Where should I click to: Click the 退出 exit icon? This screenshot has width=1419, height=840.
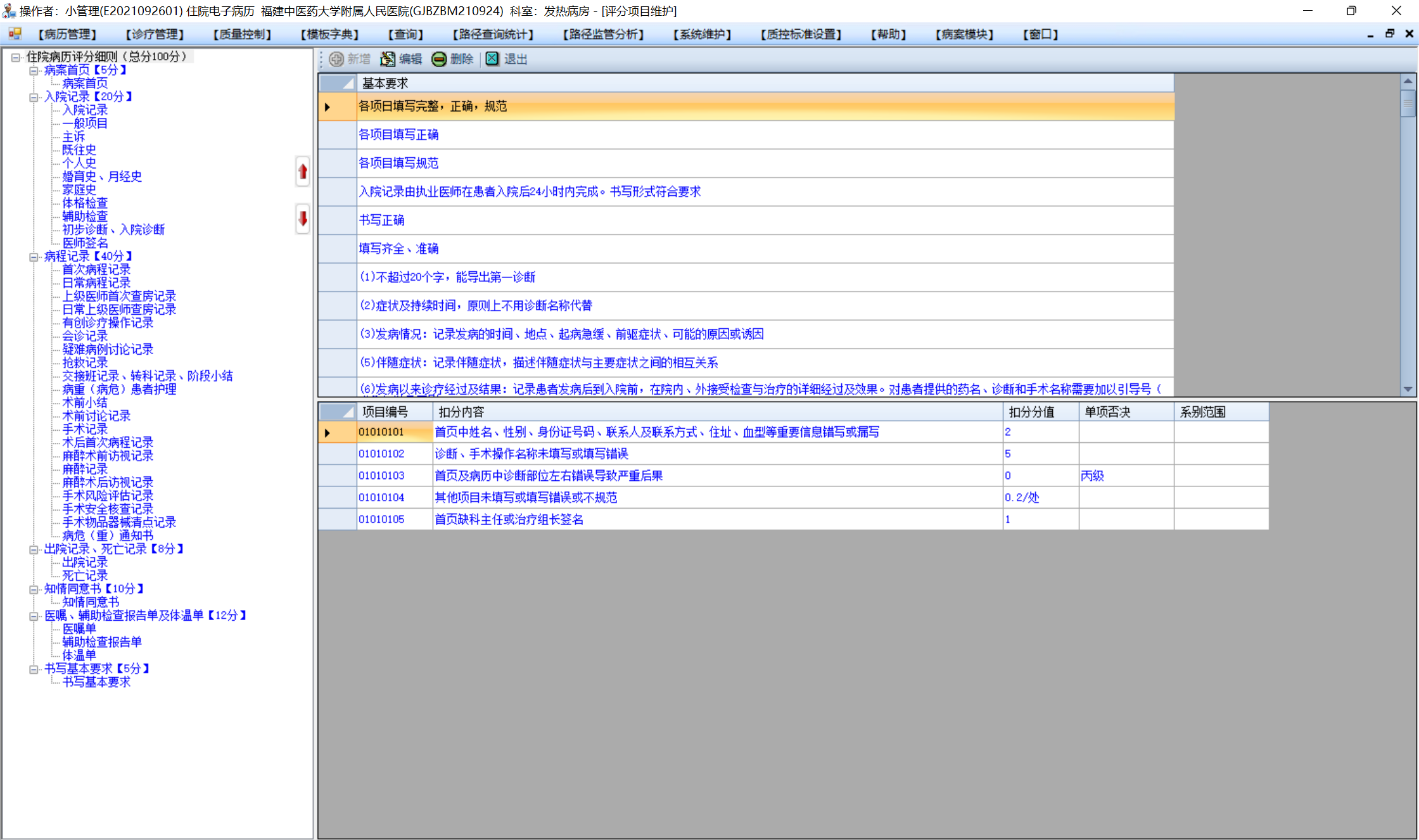[492, 59]
